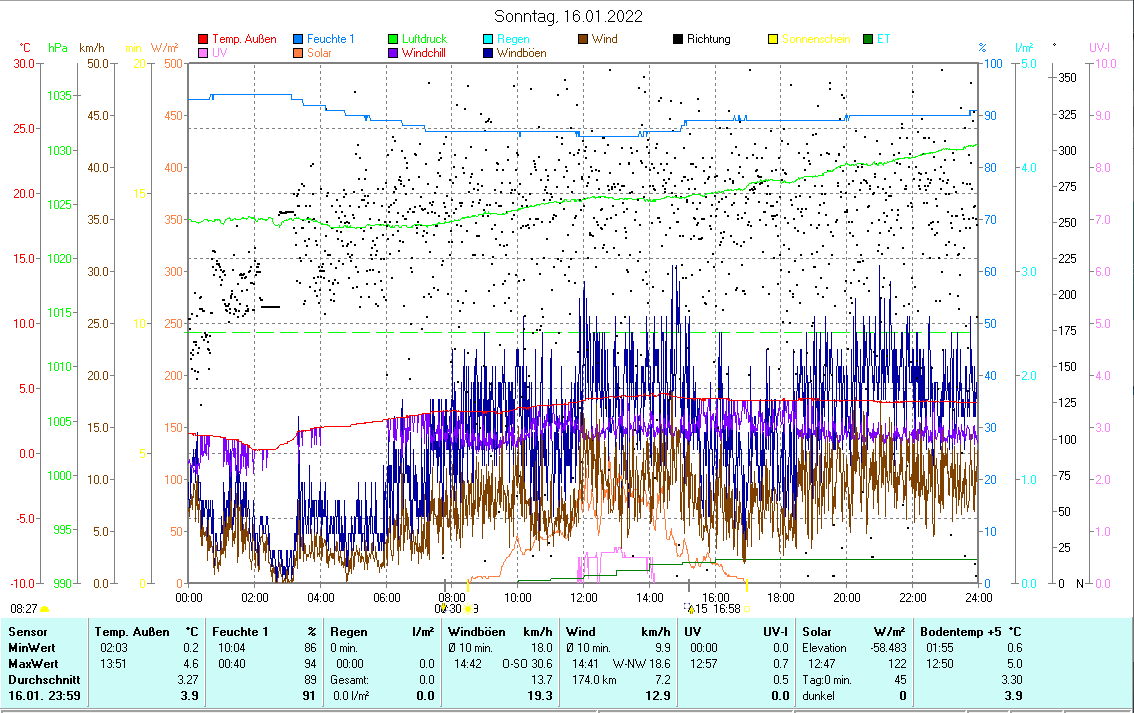Click the black Richtung legend square

(x=678, y=40)
